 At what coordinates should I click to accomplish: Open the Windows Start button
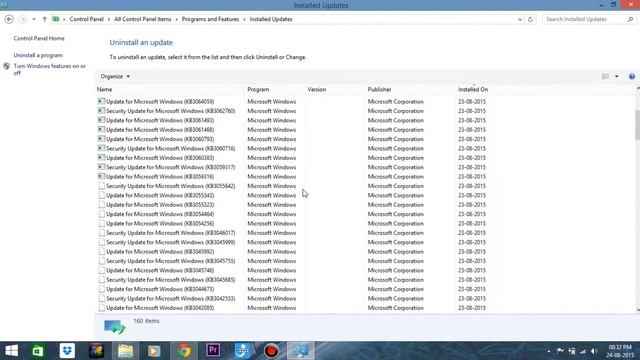tap(11, 351)
